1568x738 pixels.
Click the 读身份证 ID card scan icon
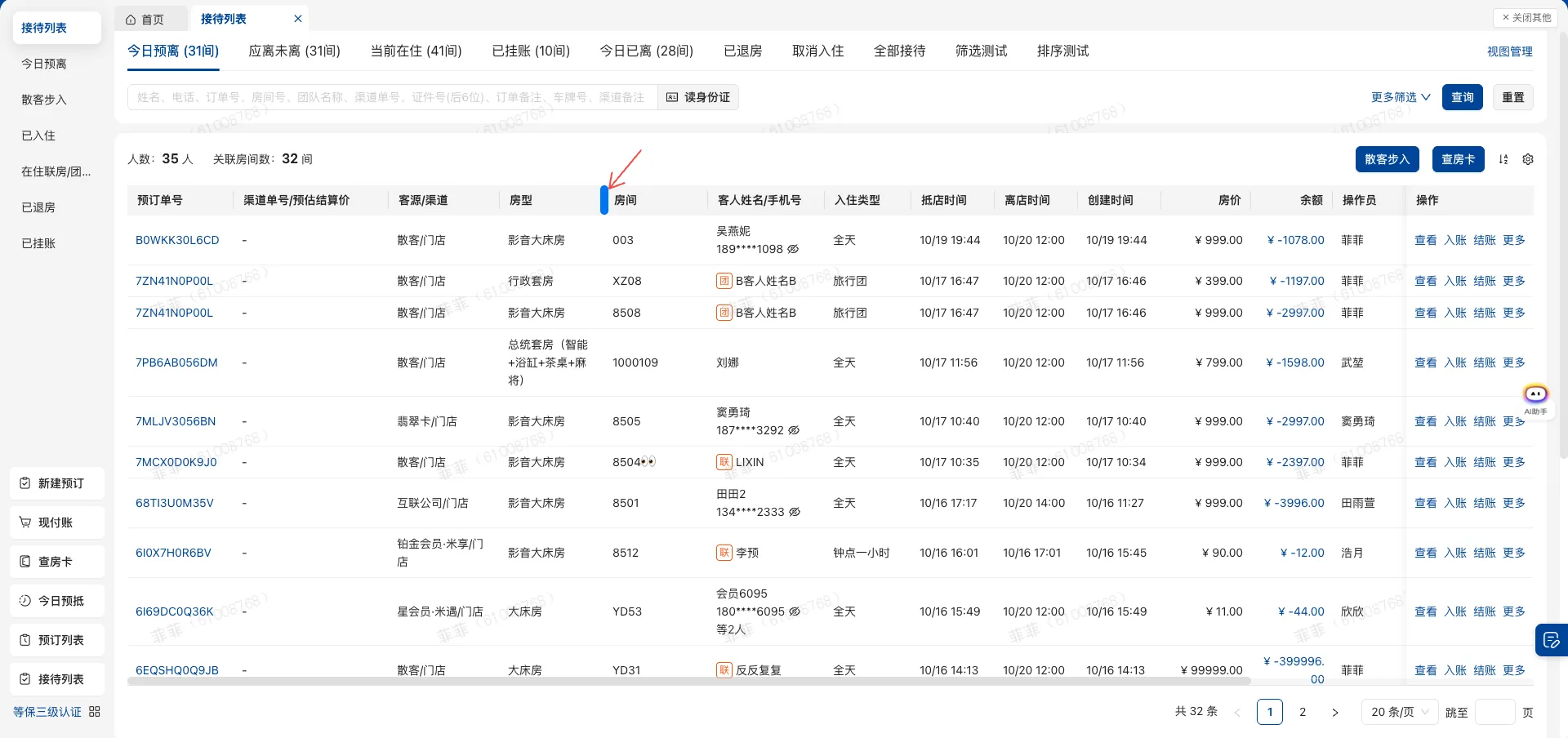coord(673,97)
